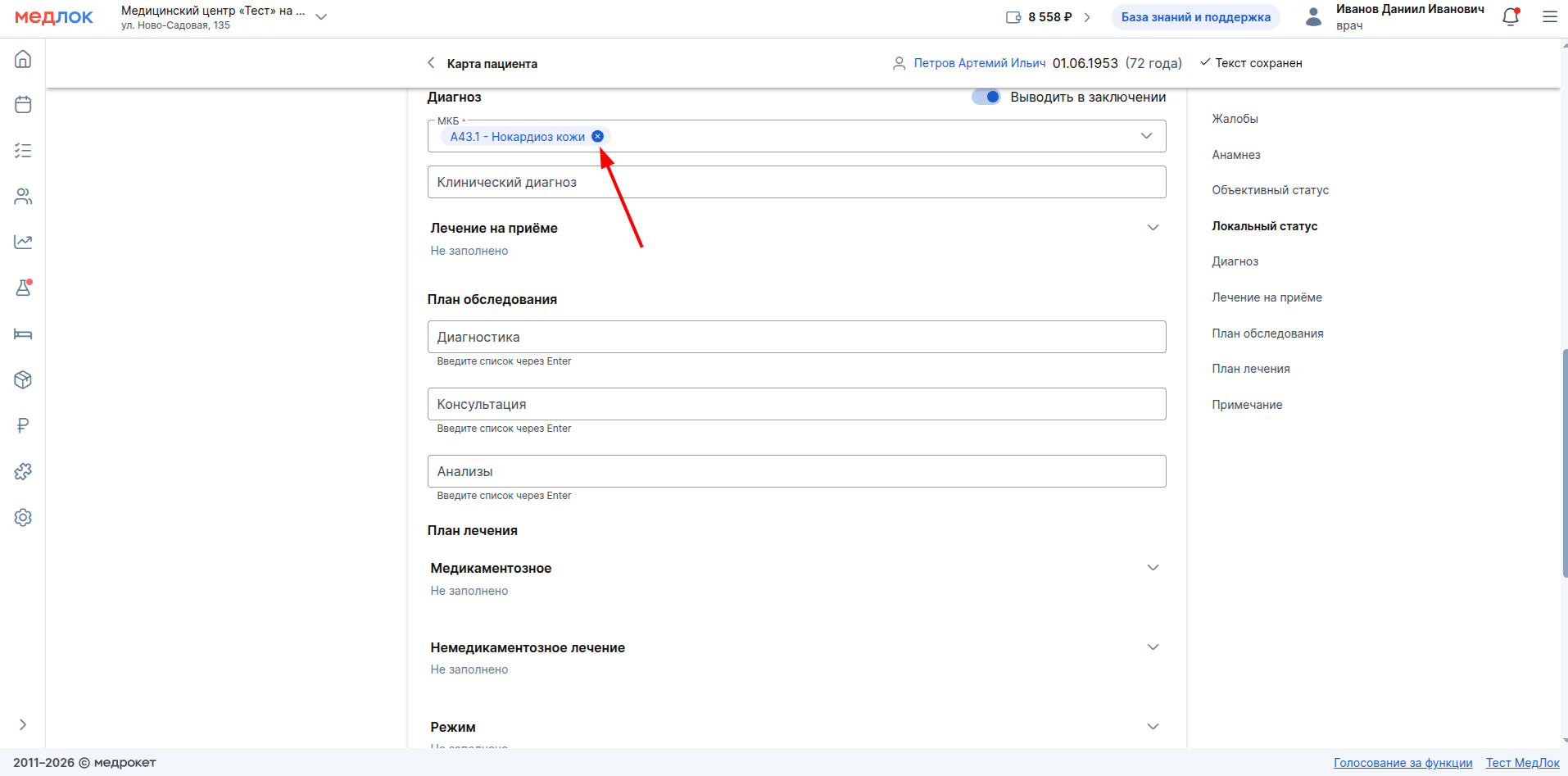Image resolution: width=1568 pixels, height=776 pixels.
Task: Click the 'Клинический диагноз' input field
Action: (x=796, y=182)
